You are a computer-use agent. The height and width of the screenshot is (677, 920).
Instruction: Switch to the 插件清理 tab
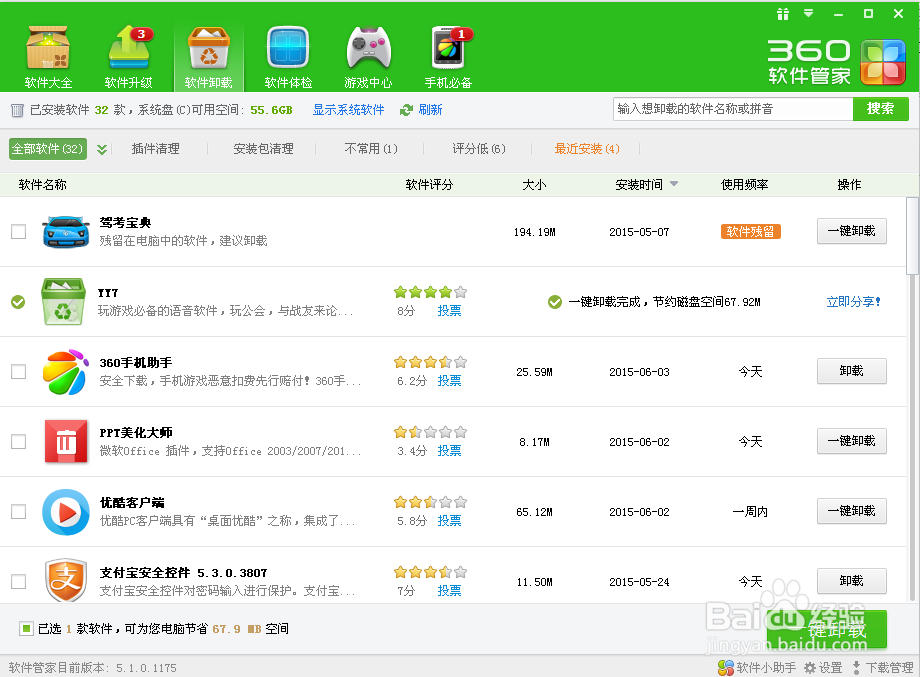pyautogui.click(x=155, y=149)
